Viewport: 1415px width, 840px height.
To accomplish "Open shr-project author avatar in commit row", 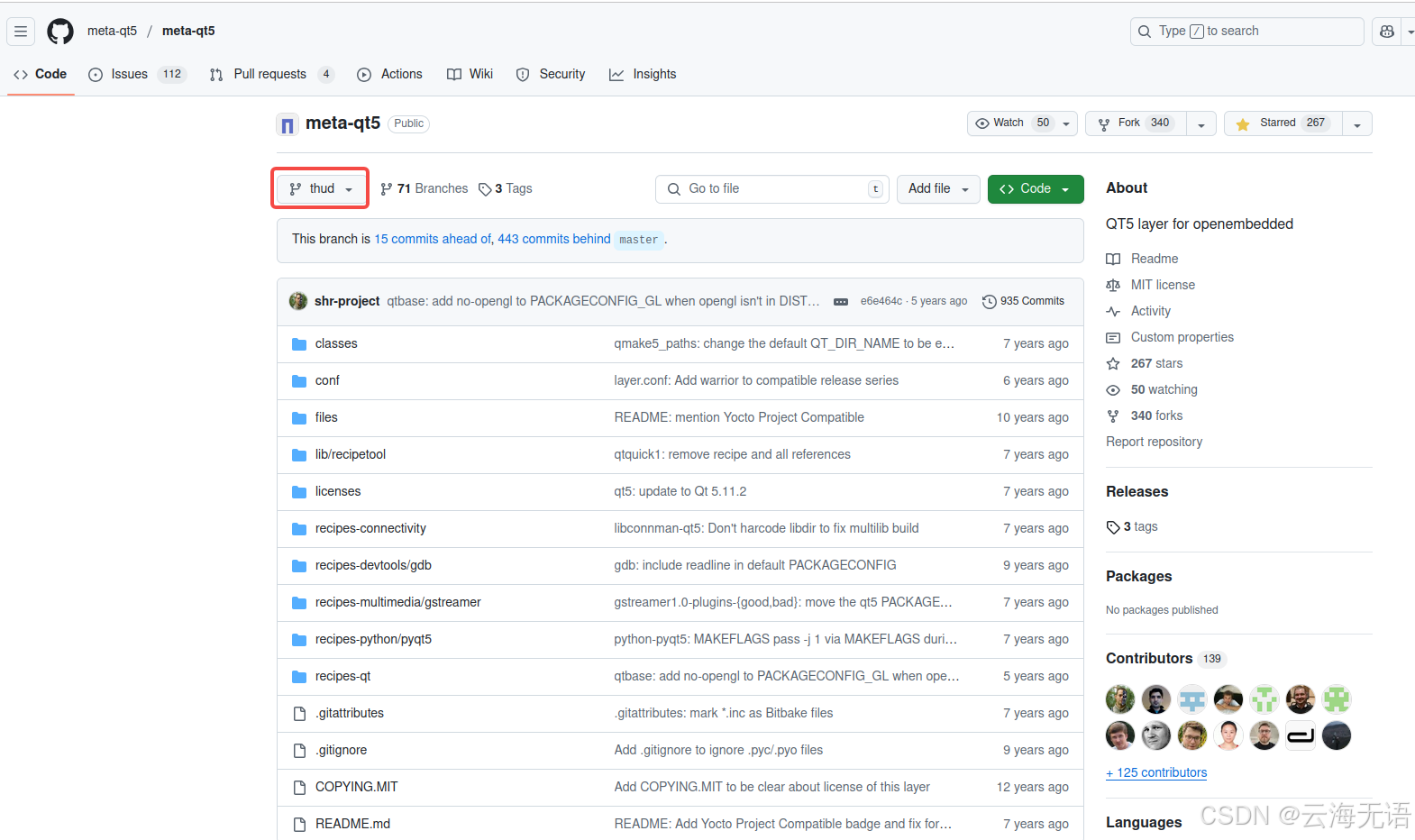I will [298, 301].
